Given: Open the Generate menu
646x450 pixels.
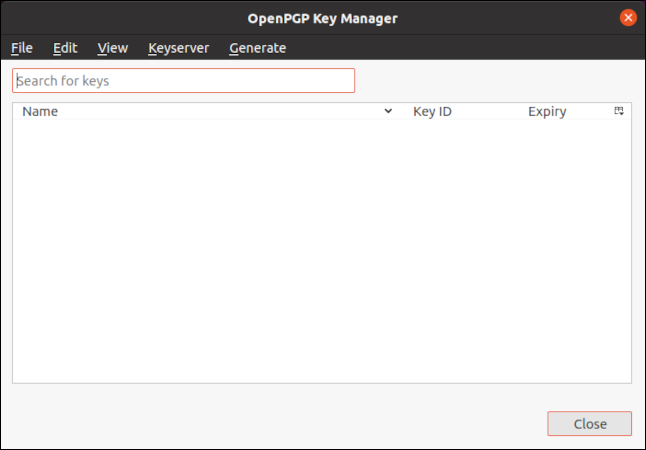Looking at the screenshot, I should click(x=257, y=48).
